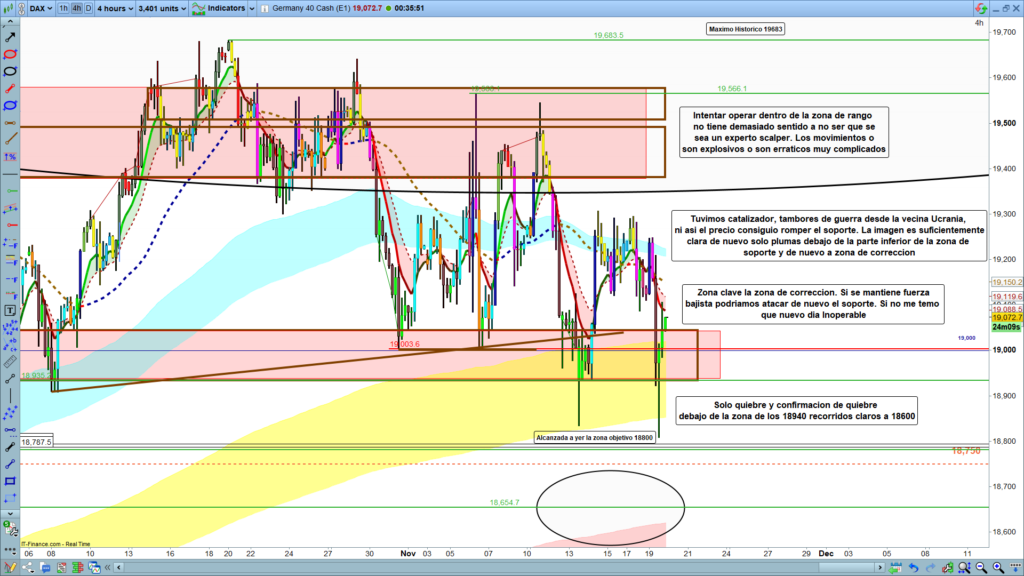The height and width of the screenshot is (576, 1024).
Task: Click the candlestick chart style icon
Action: tap(10, 8)
